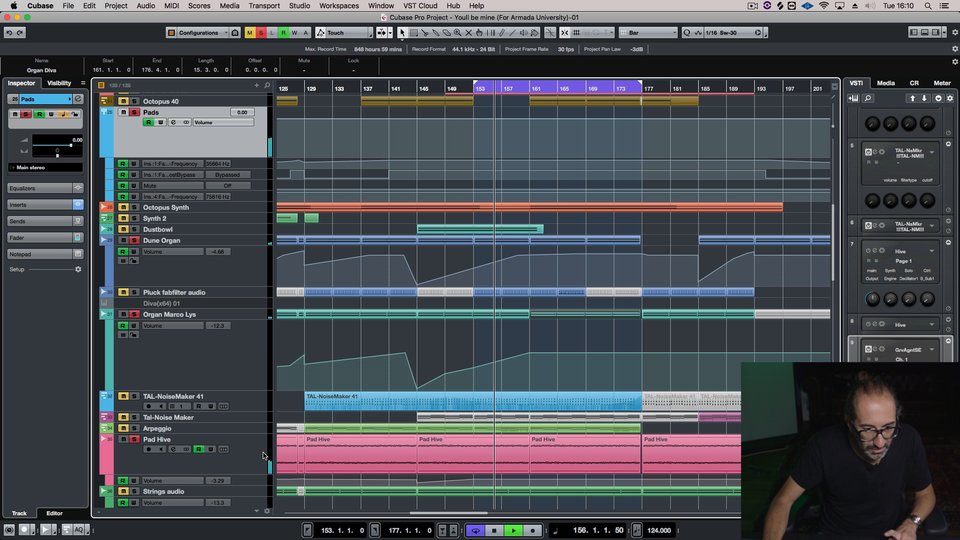Viewport: 960px width, 540px height.
Task: Toggle global Read automation button R
Action: click(x=283, y=32)
